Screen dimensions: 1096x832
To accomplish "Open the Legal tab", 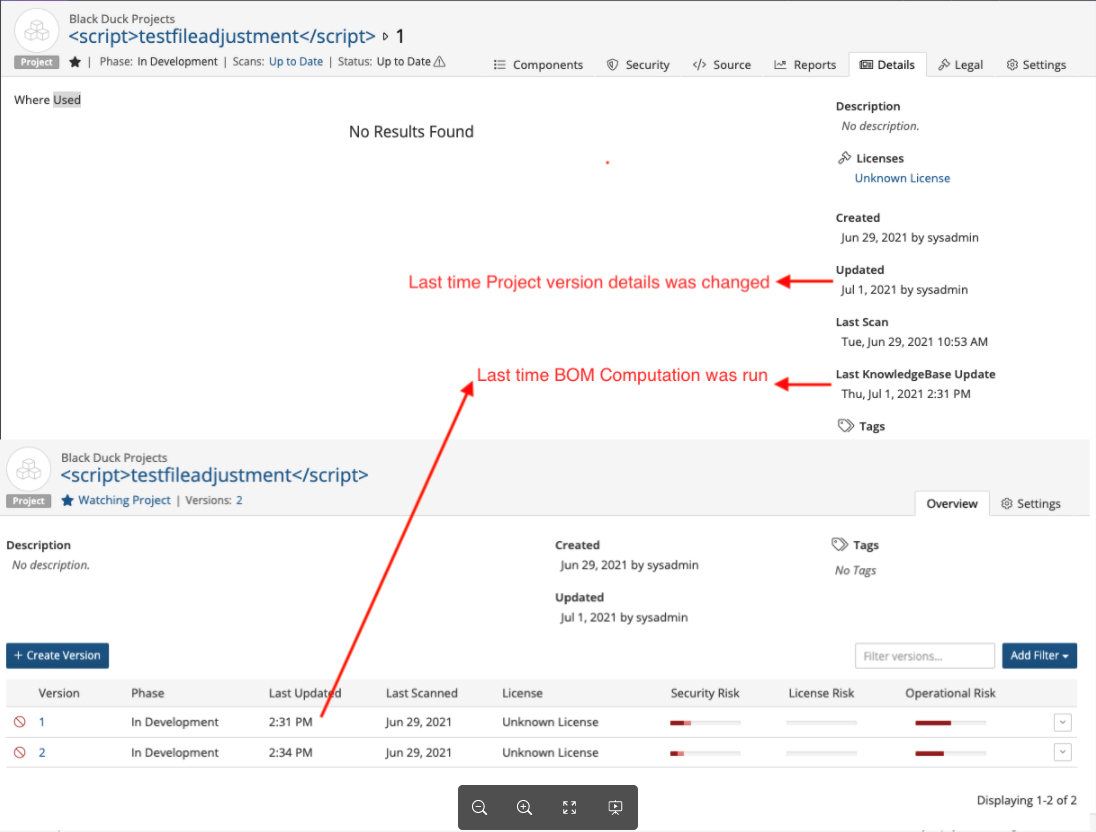I will [x=960, y=65].
